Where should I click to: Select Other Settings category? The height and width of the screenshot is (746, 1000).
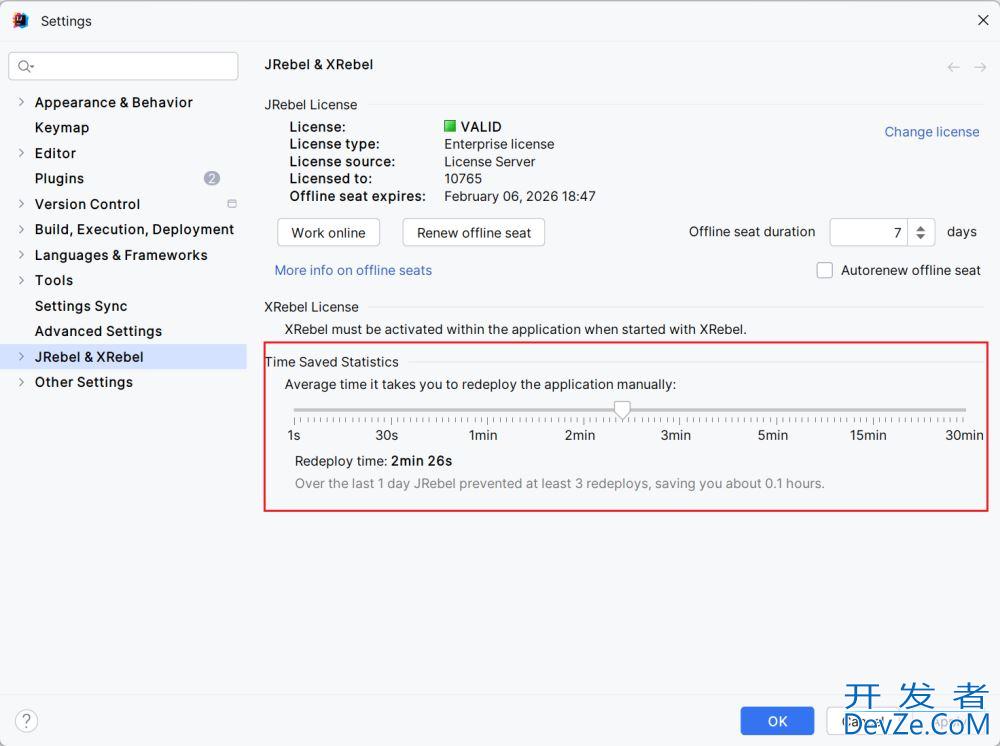click(x=84, y=383)
